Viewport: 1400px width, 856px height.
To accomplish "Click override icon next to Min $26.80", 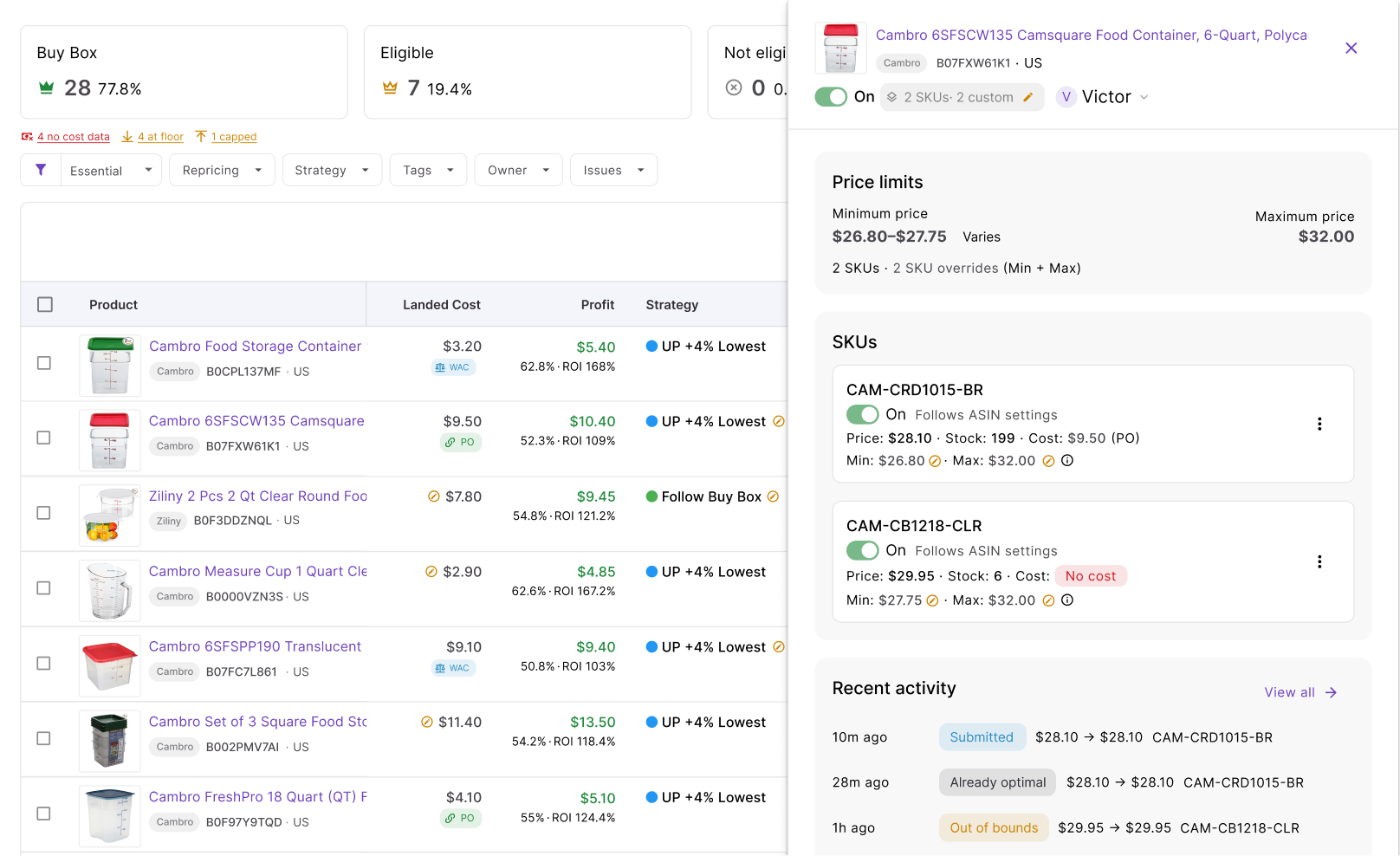I will pos(935,462).
